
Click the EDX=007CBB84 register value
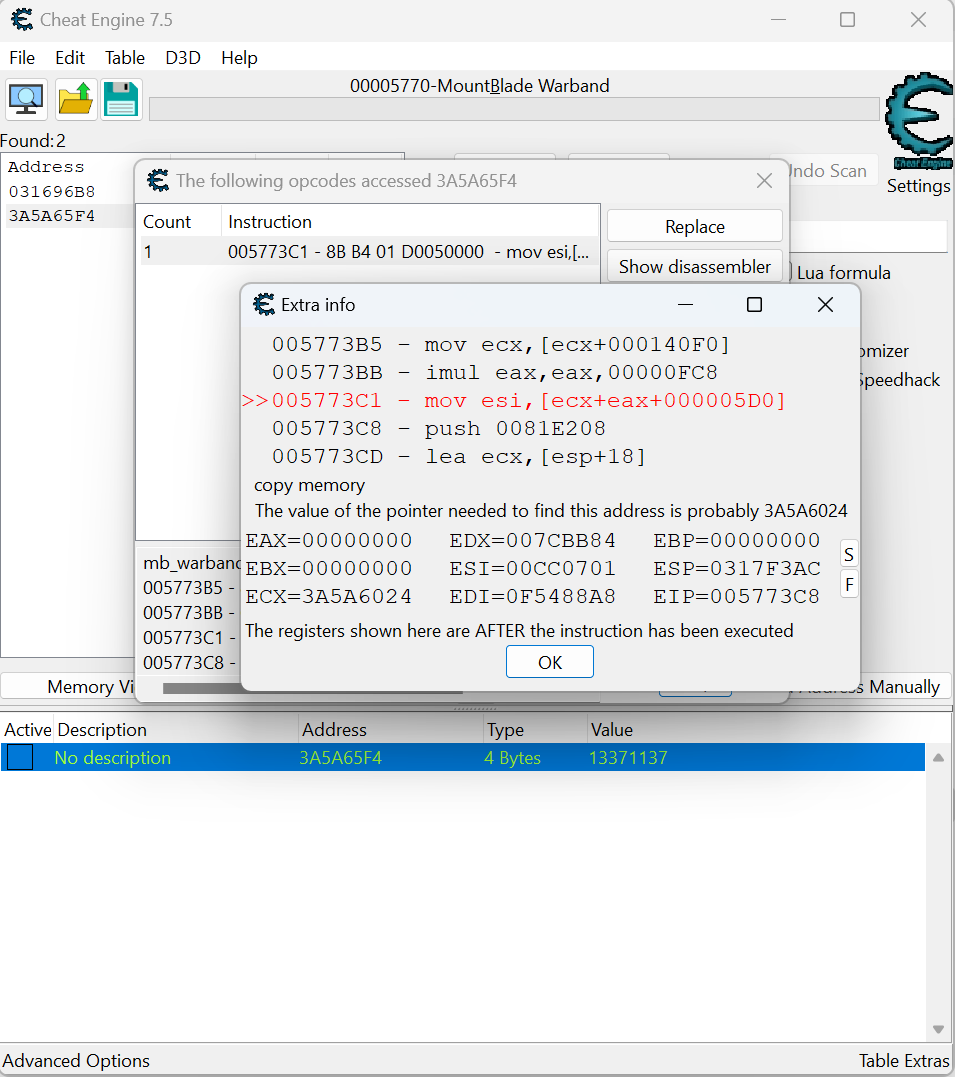tap(532, 541)
